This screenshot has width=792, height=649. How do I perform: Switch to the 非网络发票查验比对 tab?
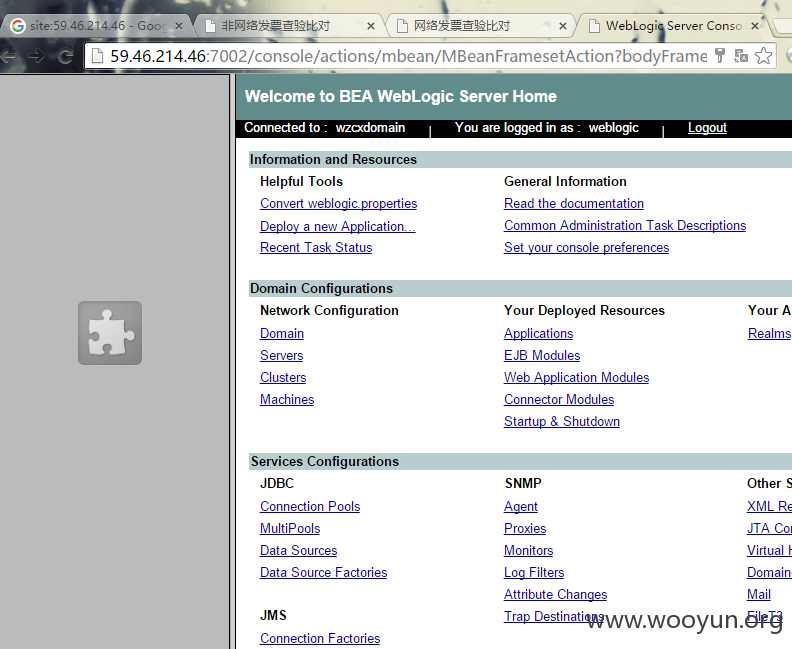290,26
